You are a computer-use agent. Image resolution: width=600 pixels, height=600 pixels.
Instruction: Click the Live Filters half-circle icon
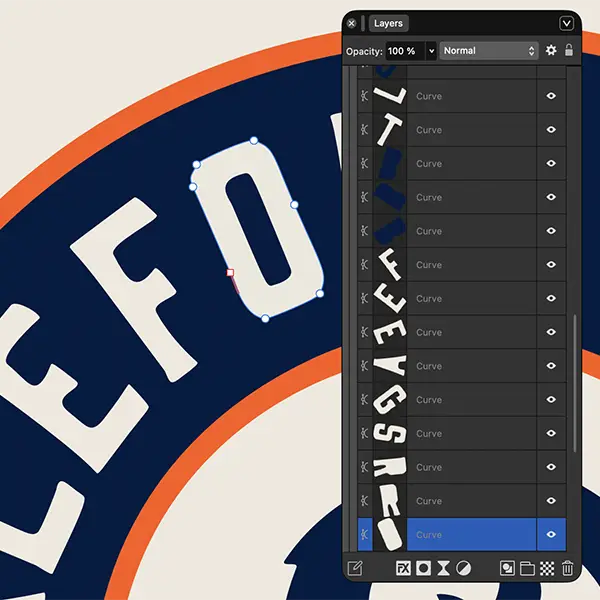463,568
